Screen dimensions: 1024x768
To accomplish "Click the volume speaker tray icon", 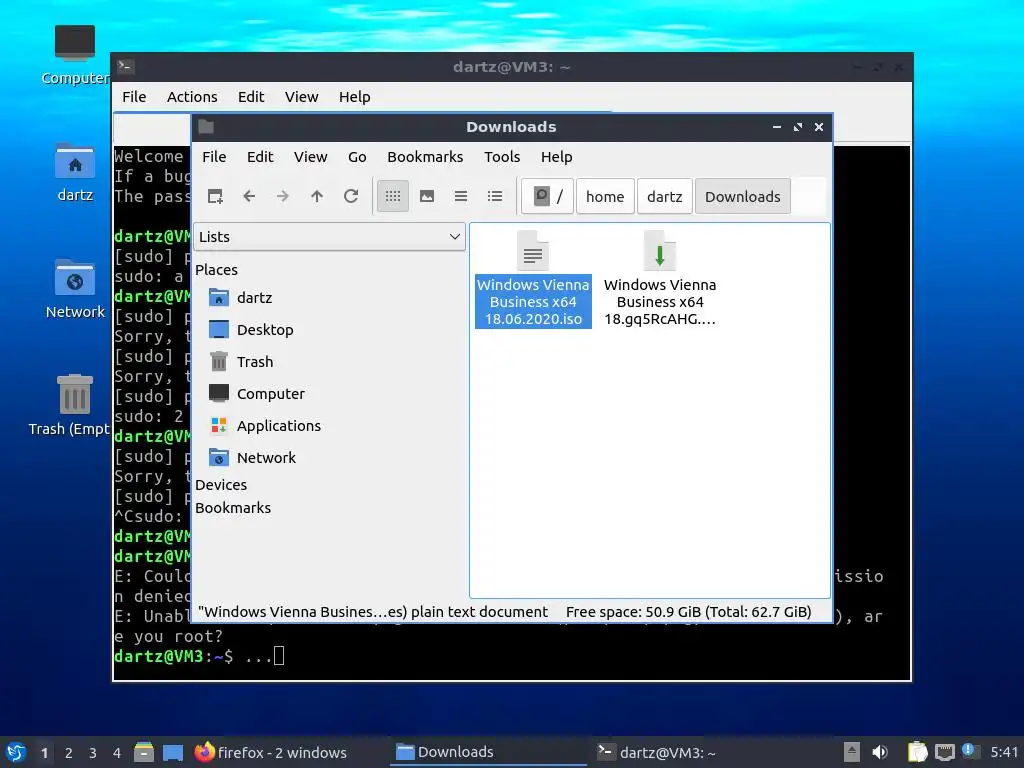I will tap(880, 752).
